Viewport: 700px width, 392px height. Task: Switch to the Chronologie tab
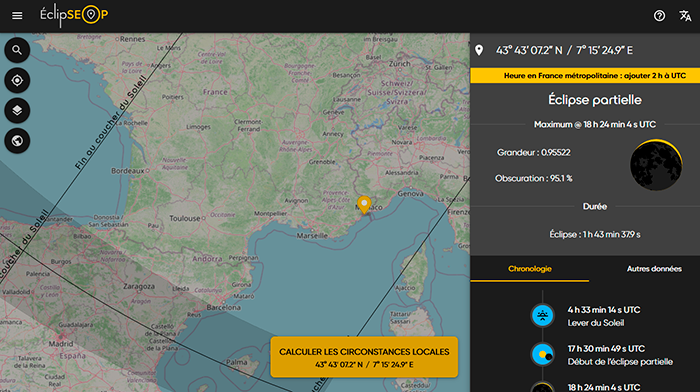pos(530,269)
